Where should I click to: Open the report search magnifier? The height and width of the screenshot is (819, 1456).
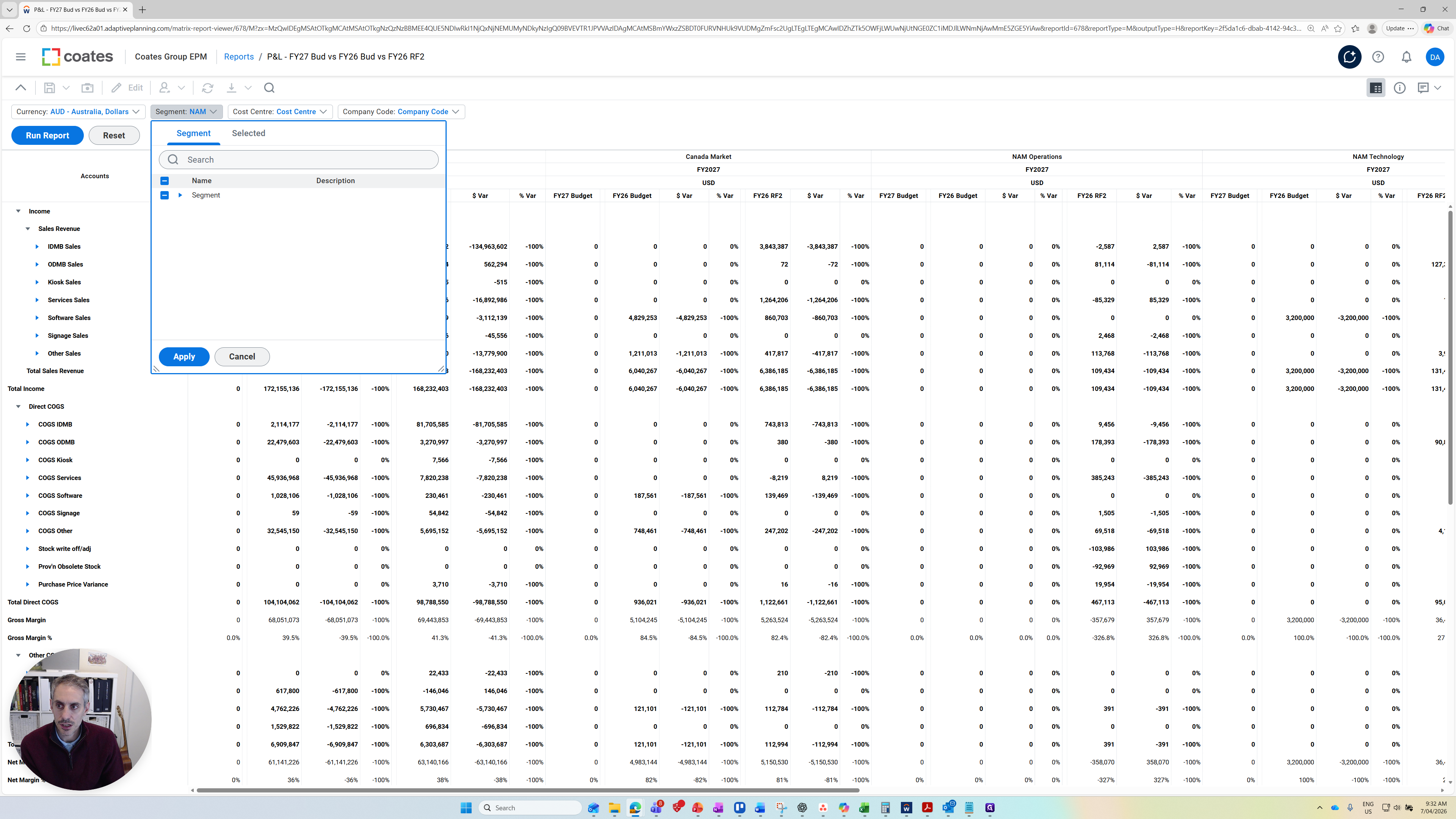269,88
